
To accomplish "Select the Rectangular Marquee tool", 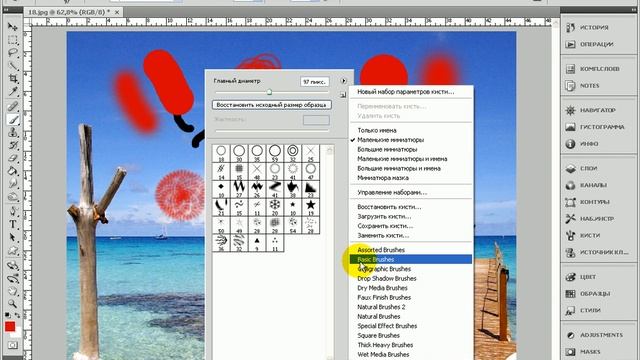I will click(13, 40).
